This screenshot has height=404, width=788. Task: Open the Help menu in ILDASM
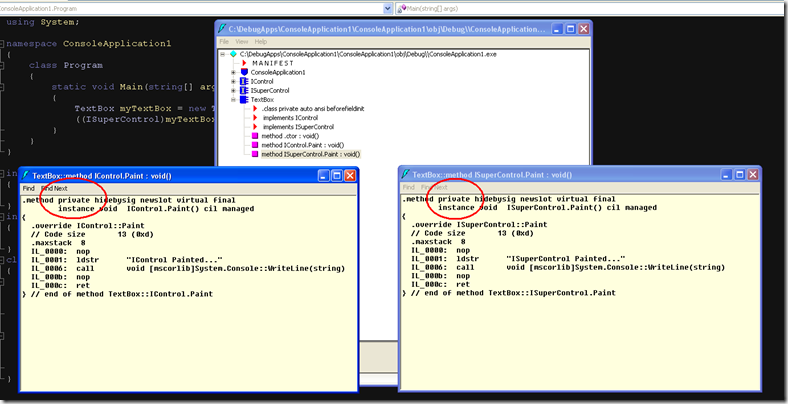pos(260,42)
